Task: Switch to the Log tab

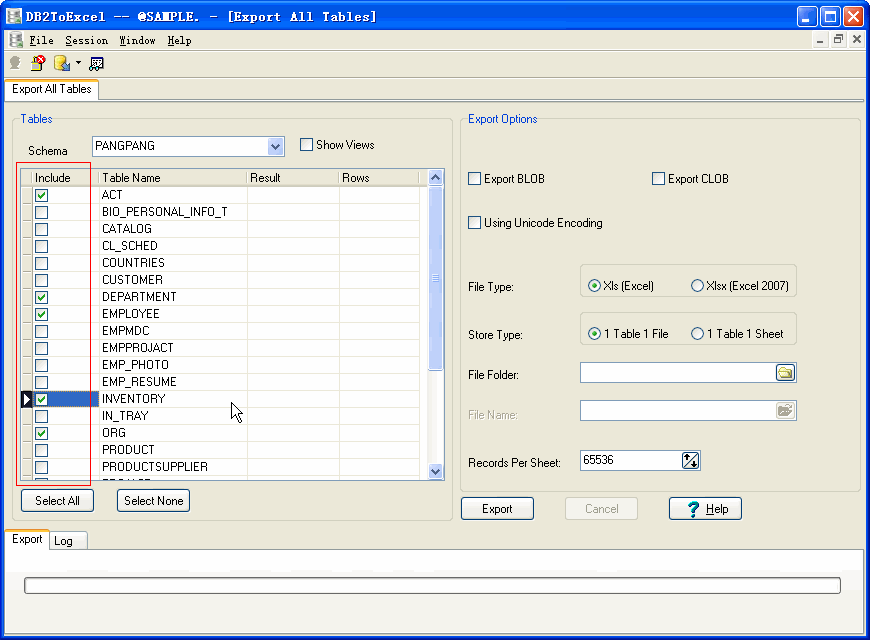Action: [68, 541]
